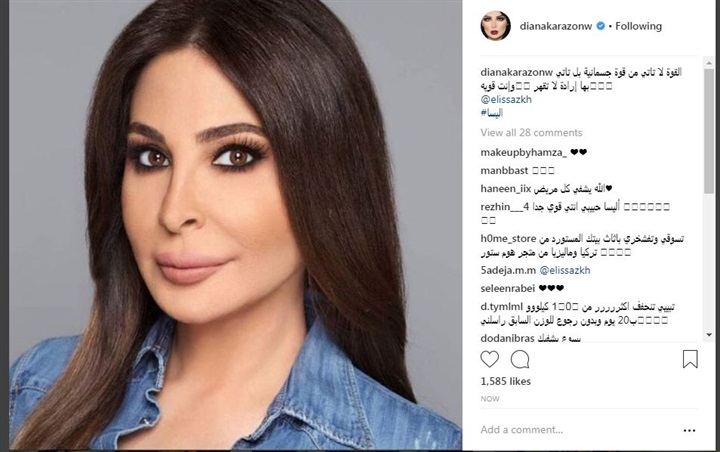This screenshot has height=452, width=720.
Task: Open the three-dot more options menu
Action: click(689, 430)
